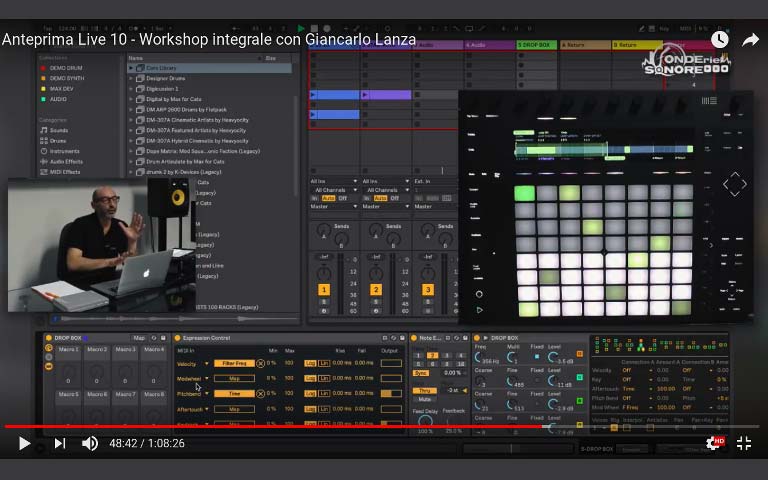Click Sync button in Note Echo device
Screen dimensions: 768x480
(x=420, y=373)
